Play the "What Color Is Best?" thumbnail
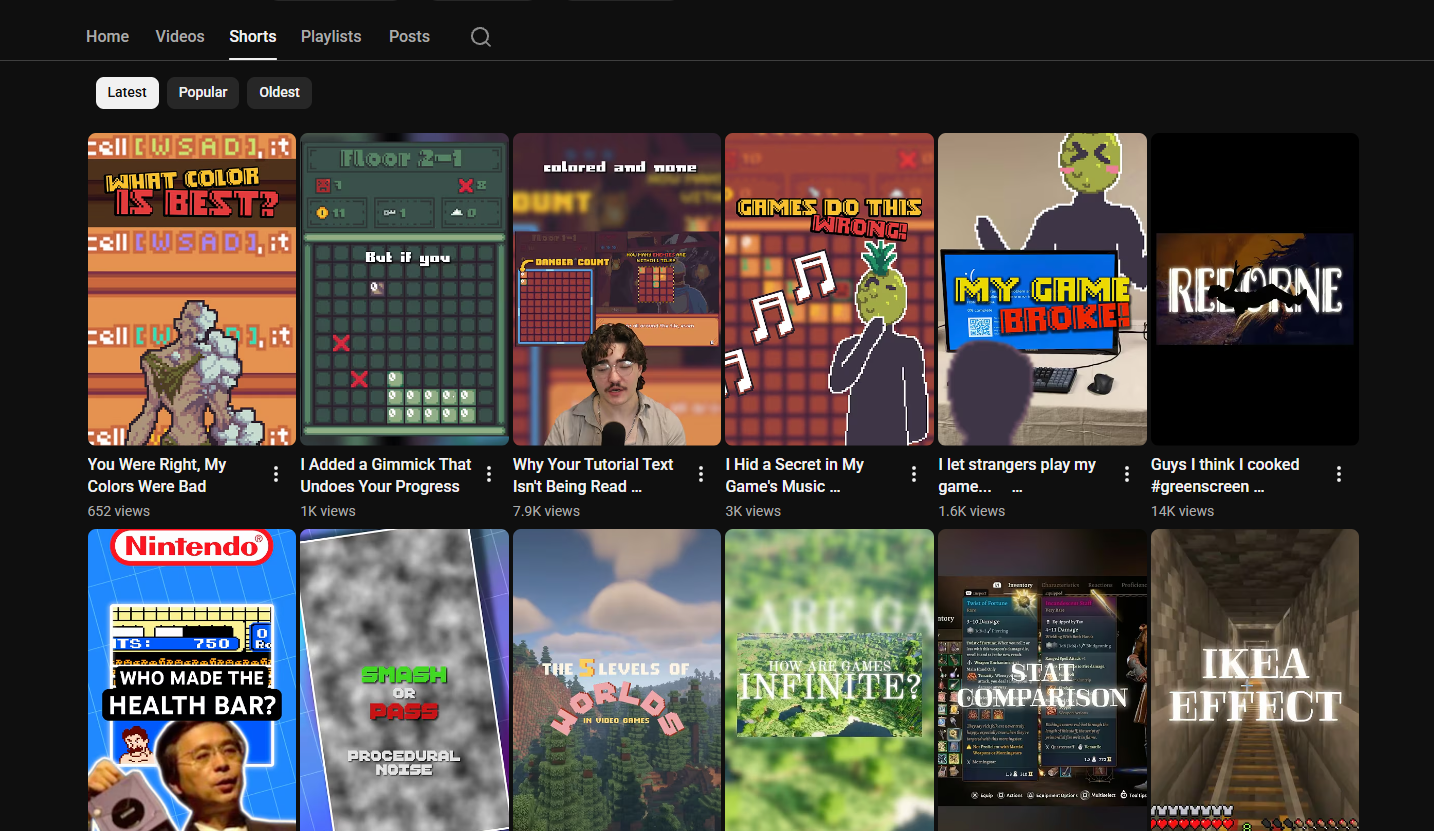Screen dimensions: 1434x831 (x=192, y=289)
